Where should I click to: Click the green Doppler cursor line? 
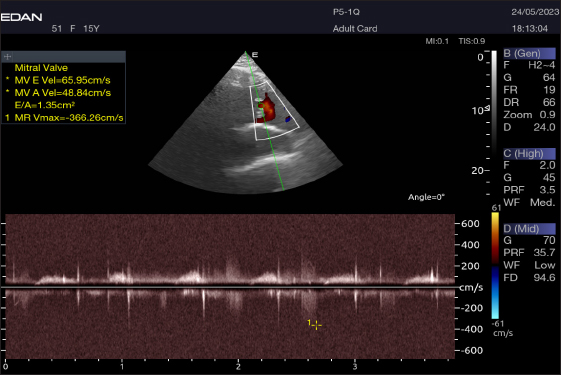(264, 121)
